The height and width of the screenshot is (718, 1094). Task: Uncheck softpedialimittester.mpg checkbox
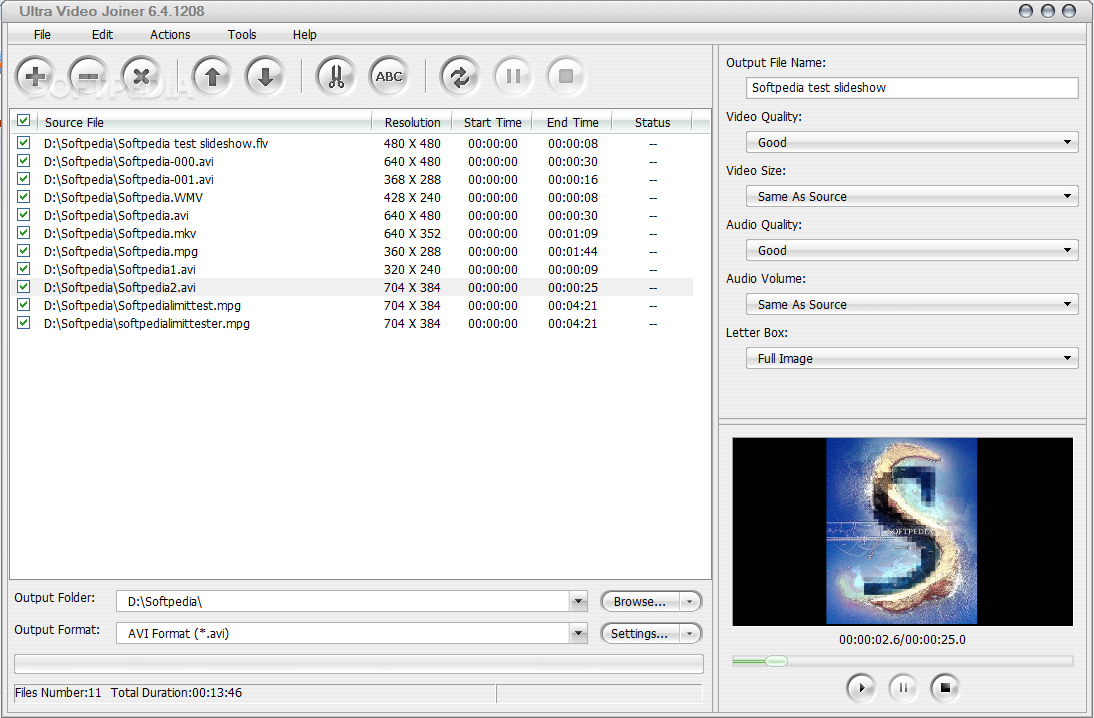pyautogui.click(x=24, y=323)
